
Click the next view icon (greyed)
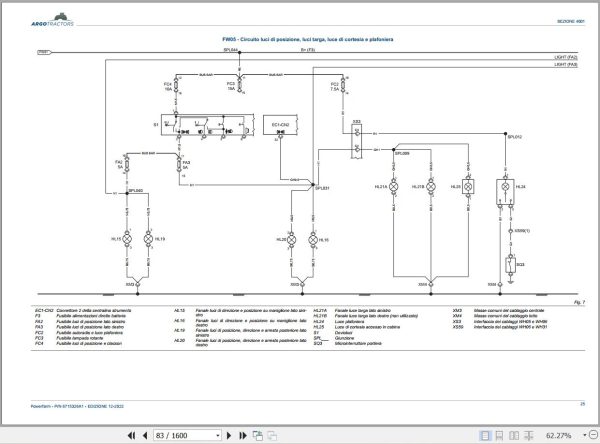point(272,436)
